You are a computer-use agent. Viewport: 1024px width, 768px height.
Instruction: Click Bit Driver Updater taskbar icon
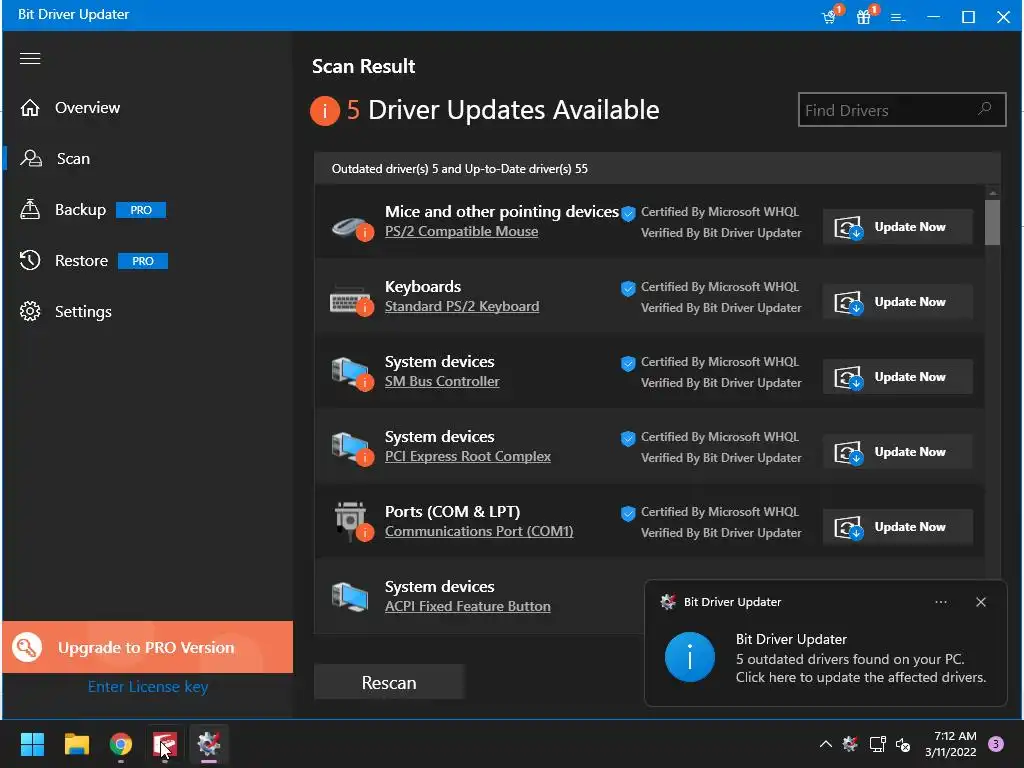tap(209, 744)
